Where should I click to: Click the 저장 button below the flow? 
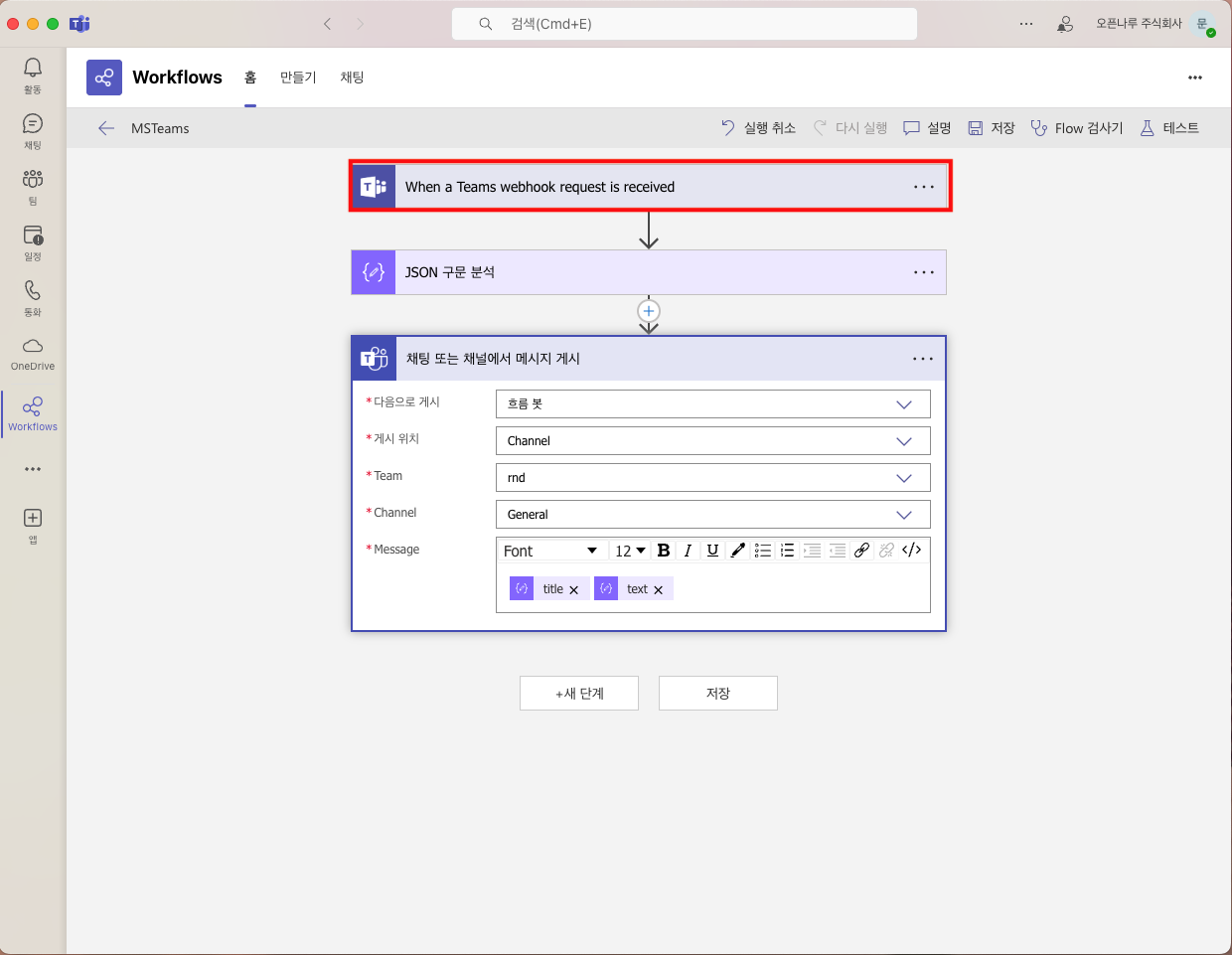(x=717, y=694)
